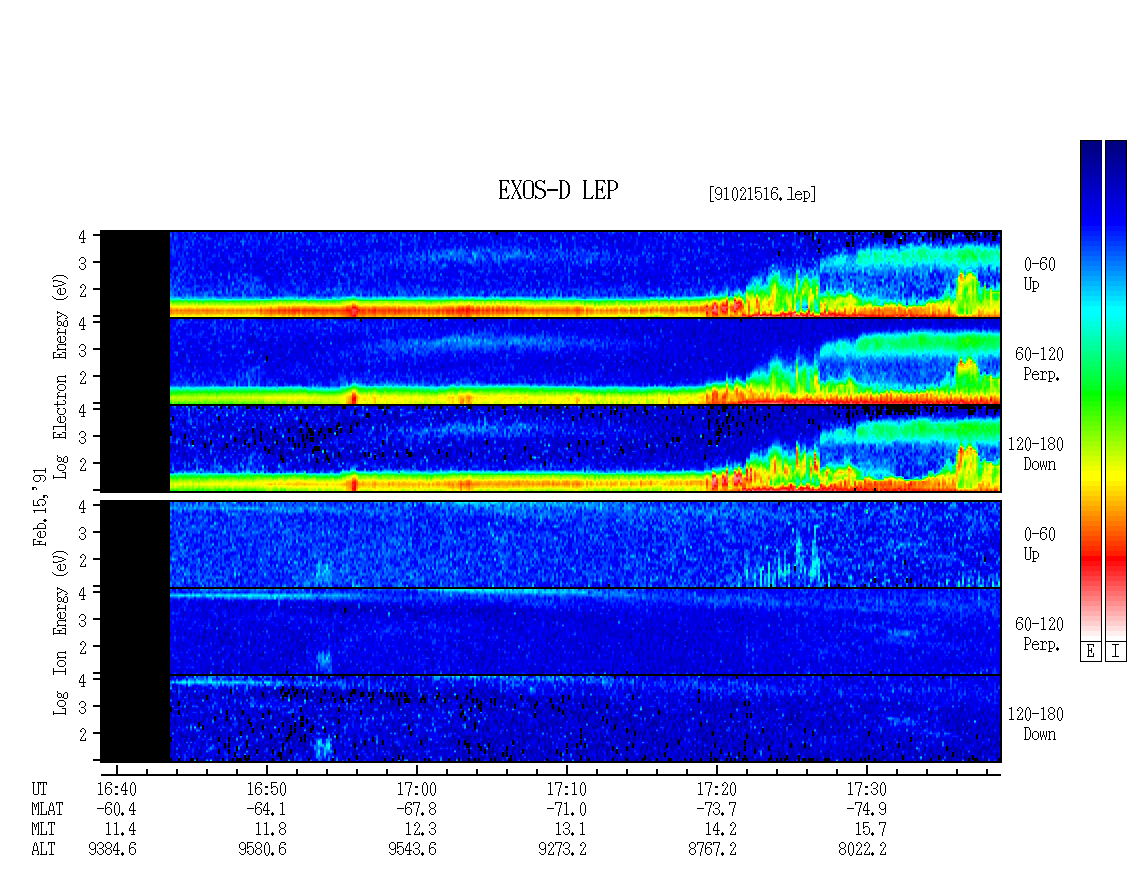The height and width of the screenshot is (875, 1130).
Task: Click the electron 120-180 Down spectrogram panel
Action: tap(551, 448)
